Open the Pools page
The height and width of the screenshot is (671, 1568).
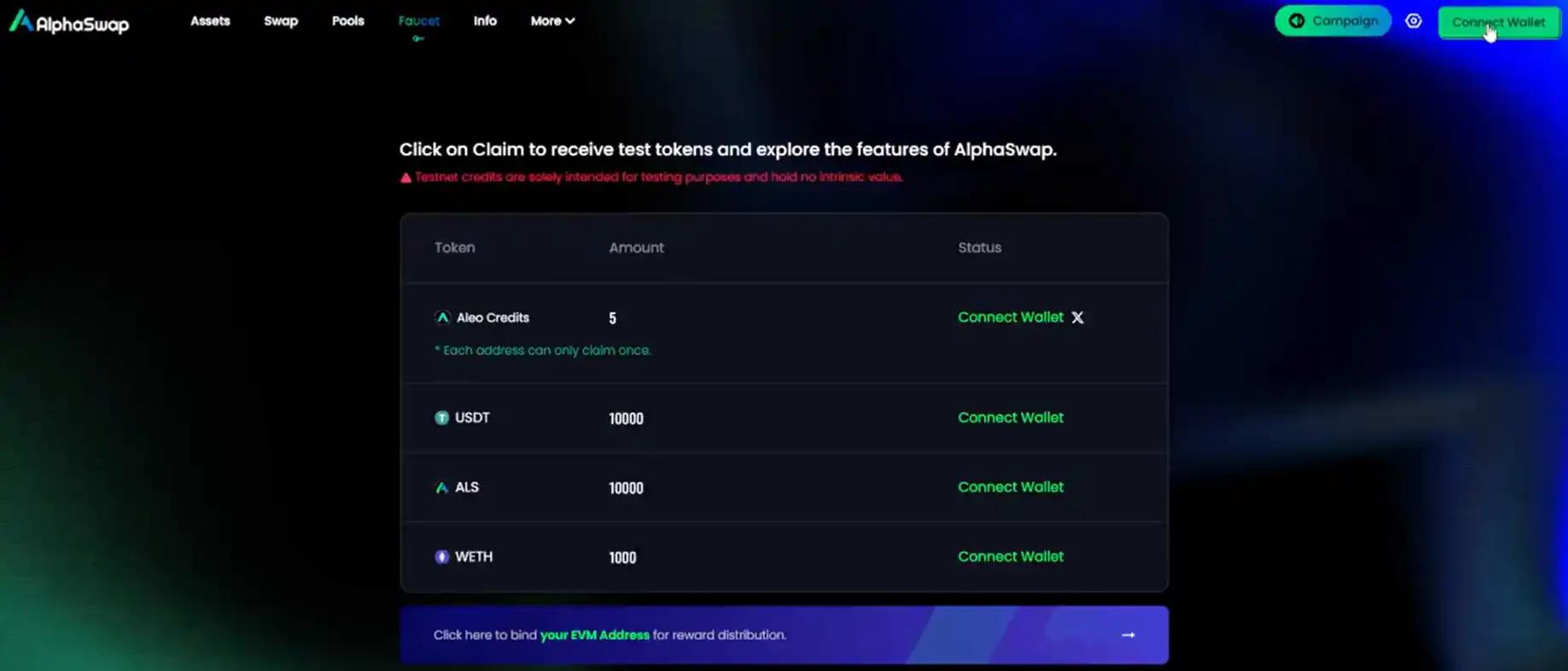(x=347, y=21)
